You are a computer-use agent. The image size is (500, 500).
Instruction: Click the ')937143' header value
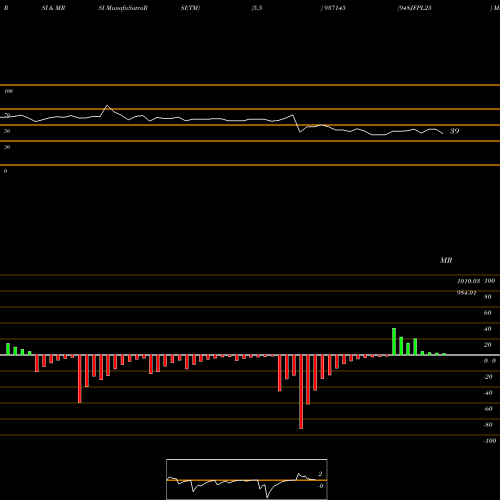click(x=333, y=8)
